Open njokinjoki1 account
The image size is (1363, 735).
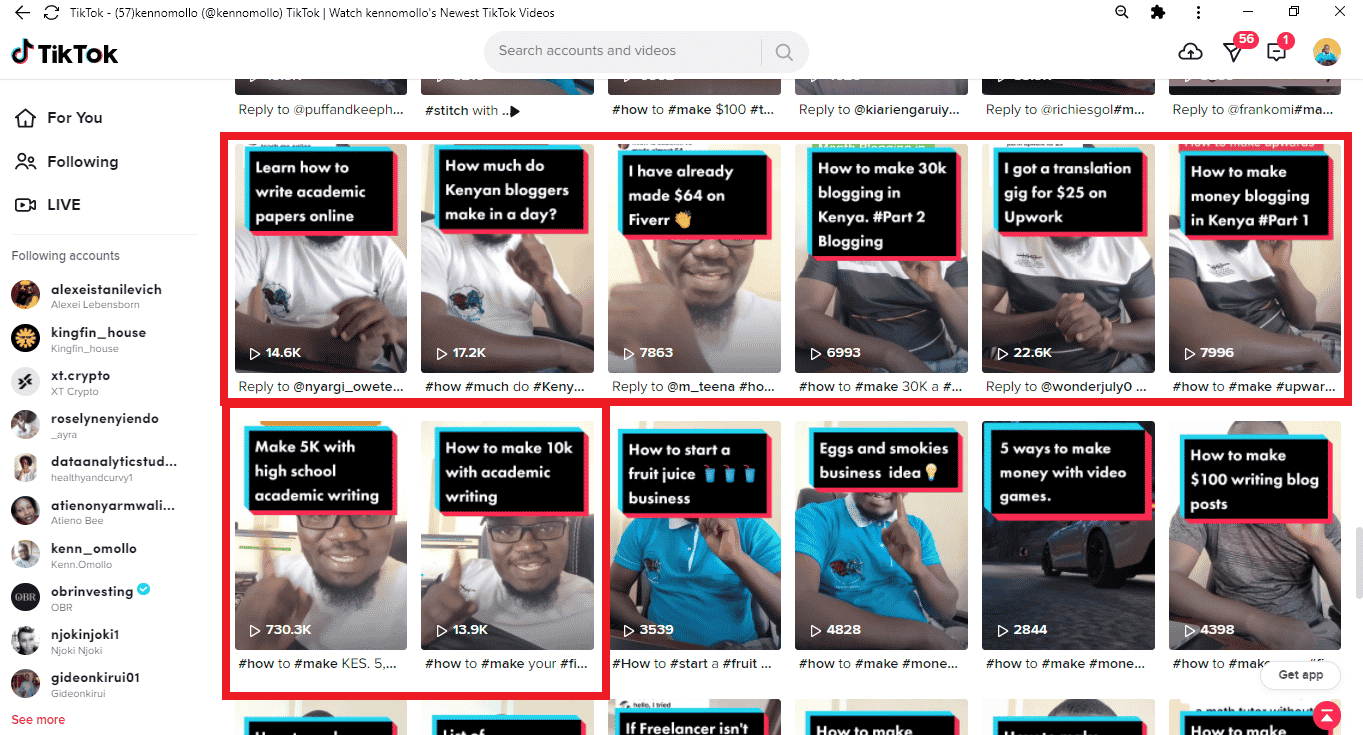pyautogui.click(x=66, y=641)
